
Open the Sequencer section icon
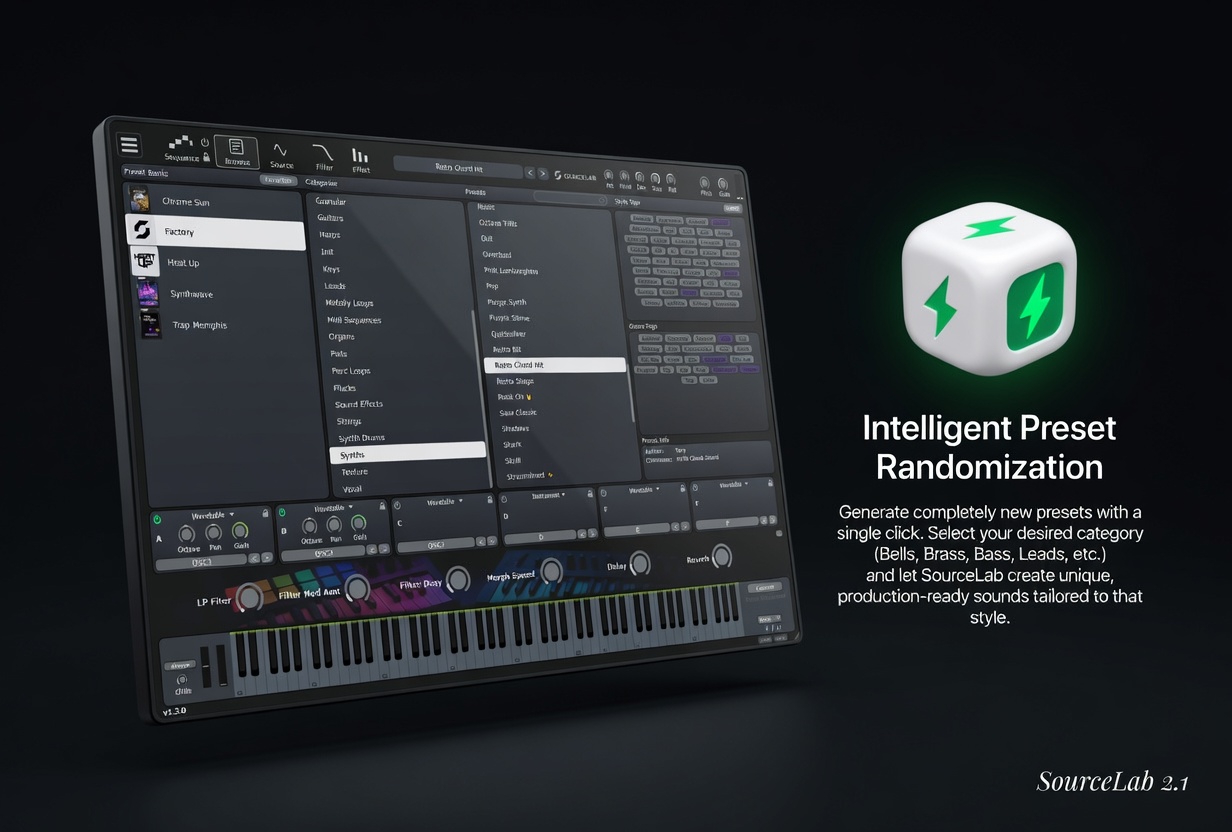[180, 143]
